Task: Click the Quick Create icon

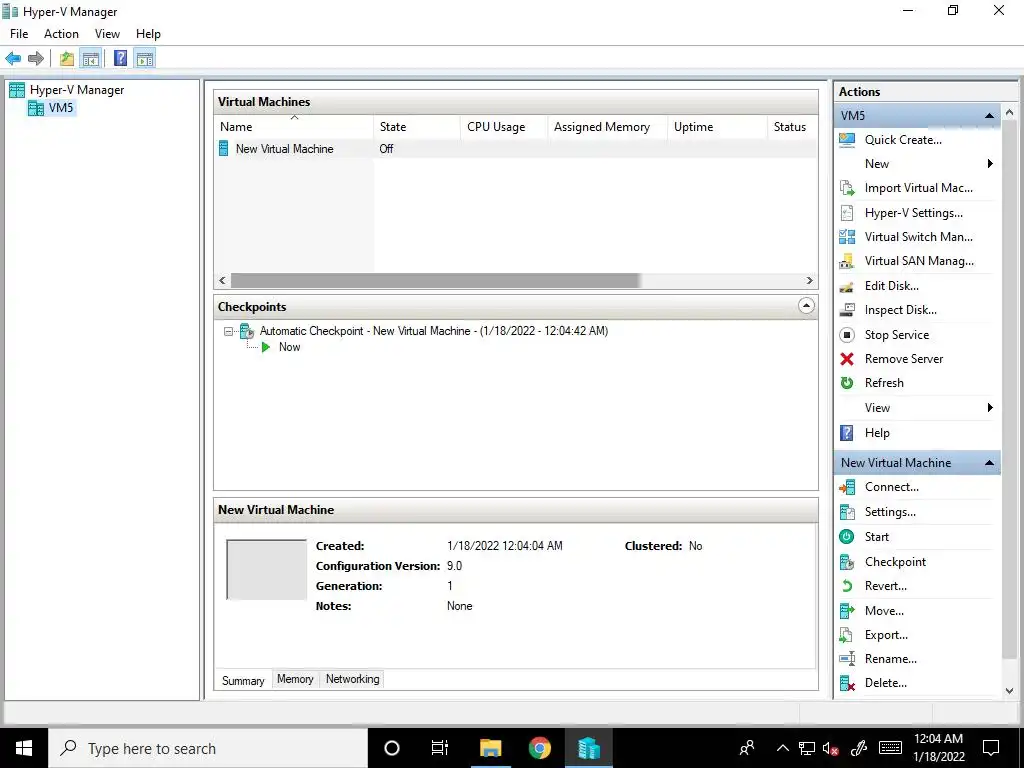Action: (847, 140)
